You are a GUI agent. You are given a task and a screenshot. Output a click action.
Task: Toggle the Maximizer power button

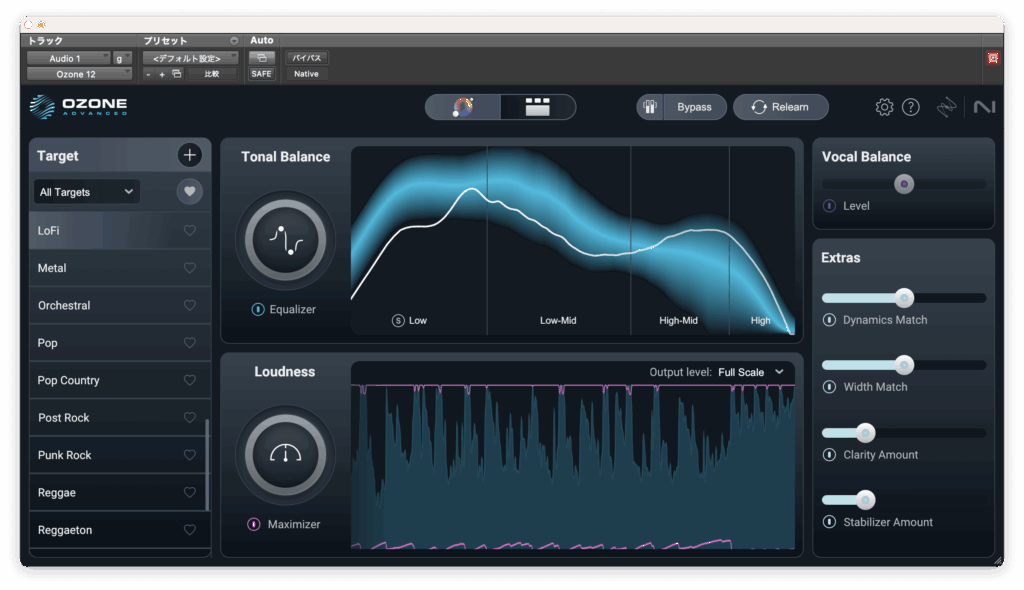point(254,524)
